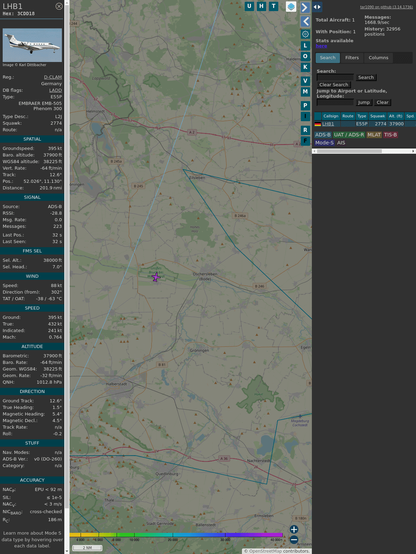This screenshot has height=554, width=416.
Task: Click the L map option button
Action: (305, 46)
